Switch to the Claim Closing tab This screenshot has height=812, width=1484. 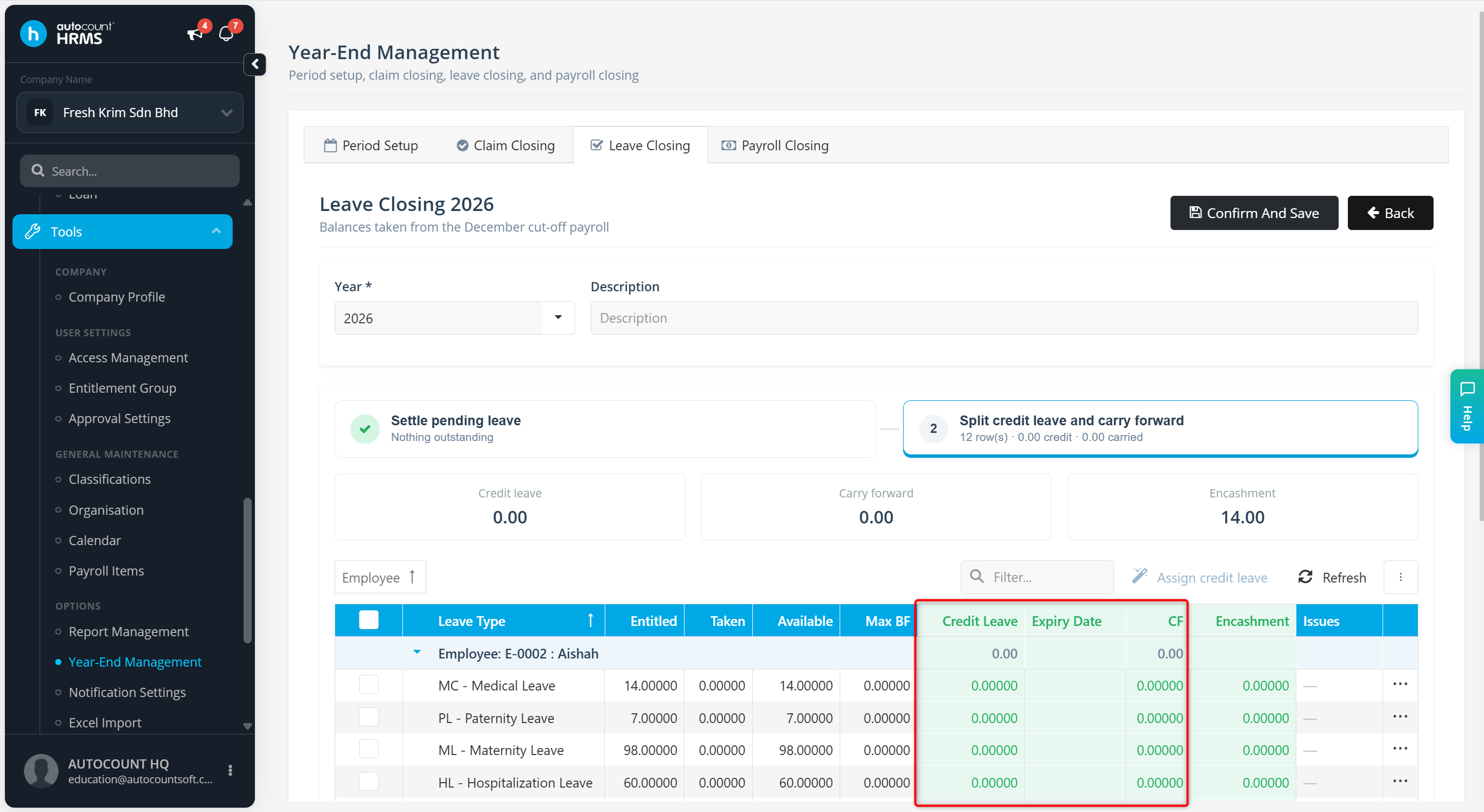click(505, 146)
